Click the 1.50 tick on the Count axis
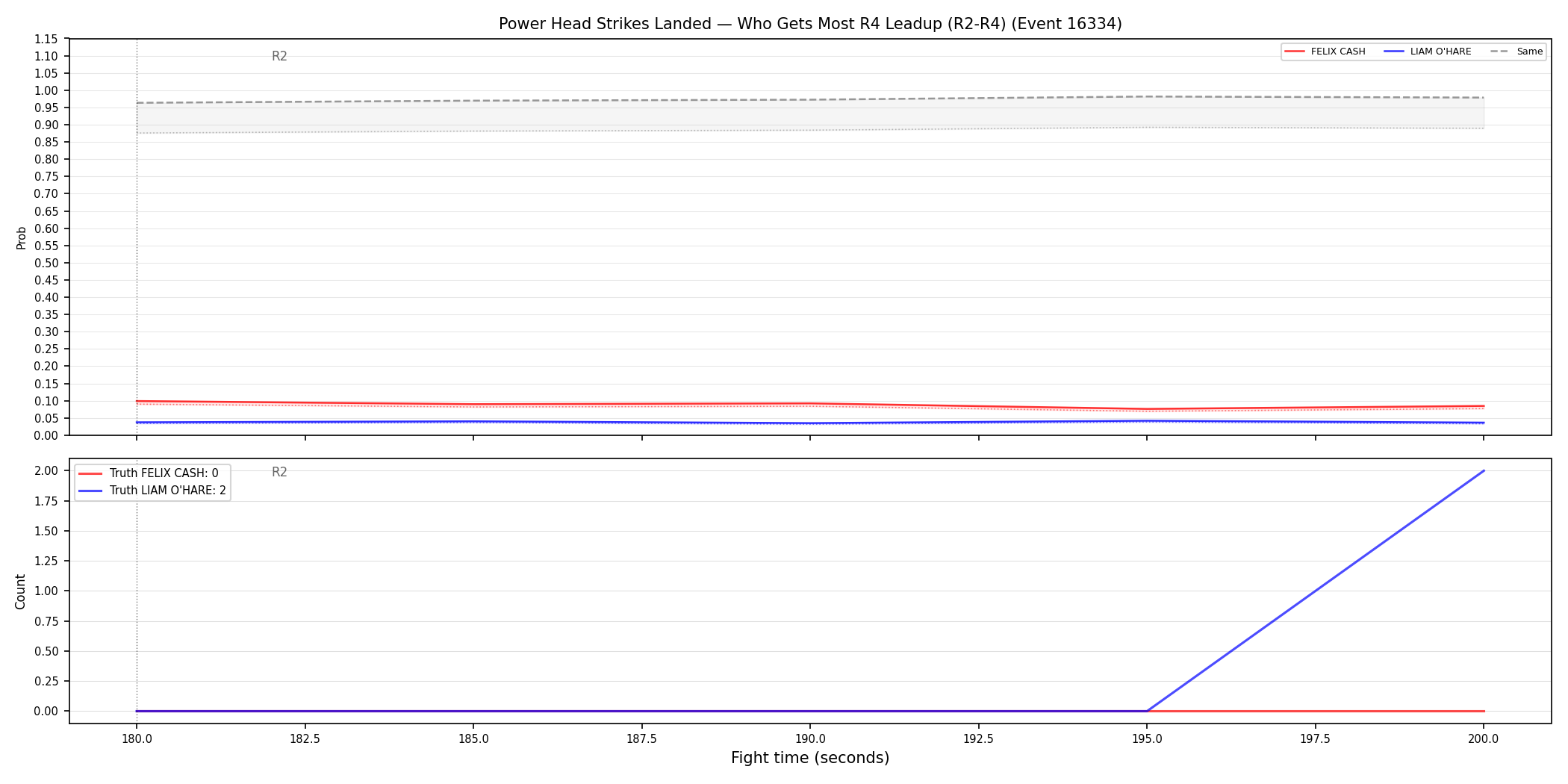1568x784 pixels. click(x=46, y=531)
